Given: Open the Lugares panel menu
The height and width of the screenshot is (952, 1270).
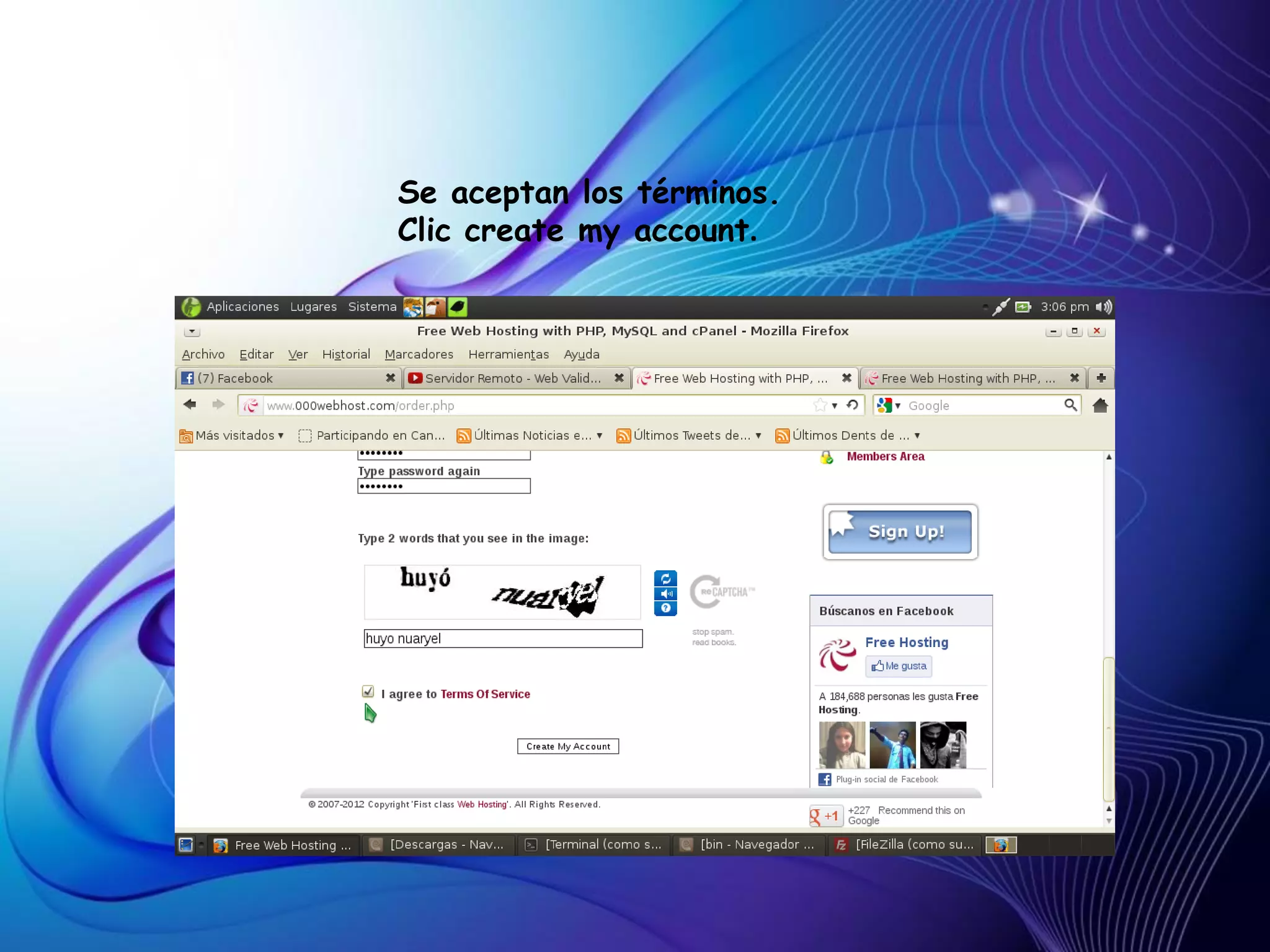Looking at the screenshot, I should click(x=313, y=307).
